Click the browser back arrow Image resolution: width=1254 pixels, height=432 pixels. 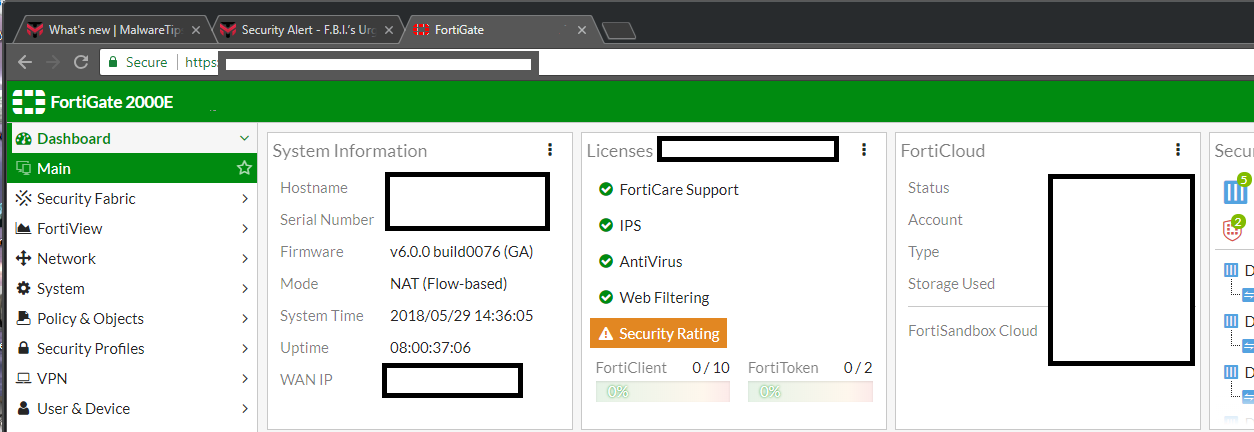pyautogui.click(x=25, y=62)
